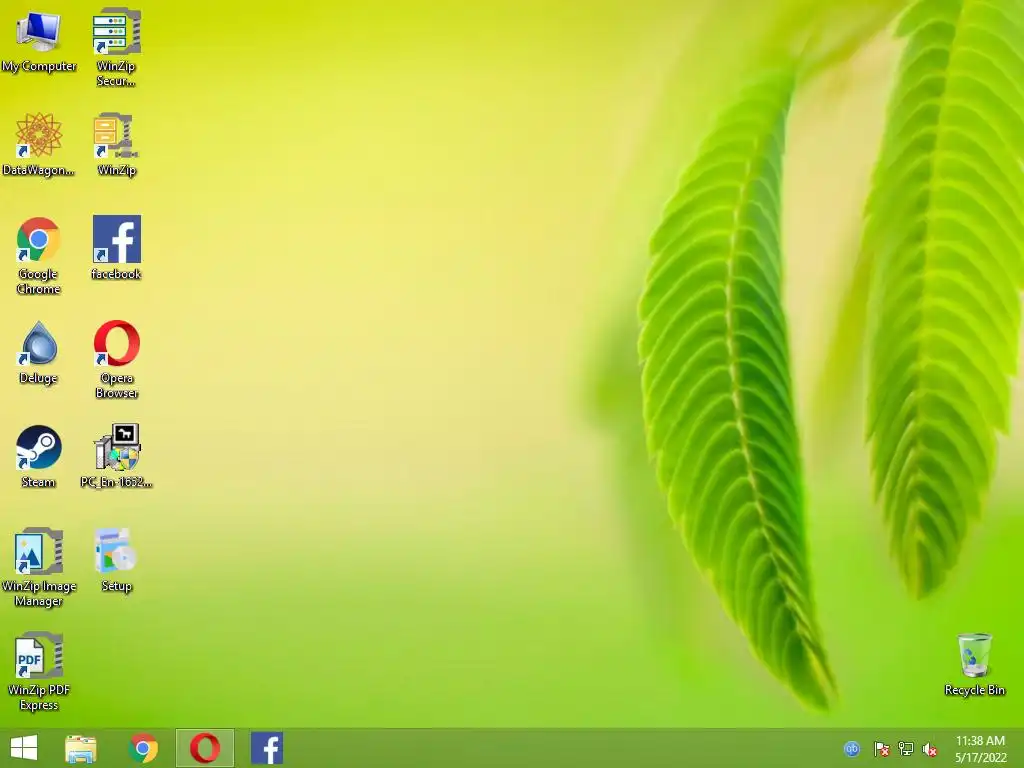
Task: Select WinZip Image Manager desktop icon
Action: click(x=39, y=568)
